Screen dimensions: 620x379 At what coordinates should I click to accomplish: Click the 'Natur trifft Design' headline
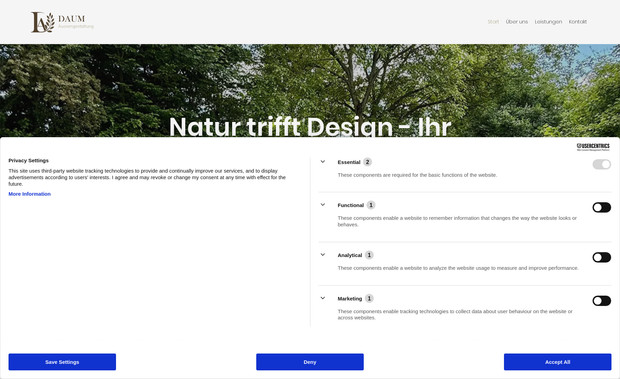[310, 126]
